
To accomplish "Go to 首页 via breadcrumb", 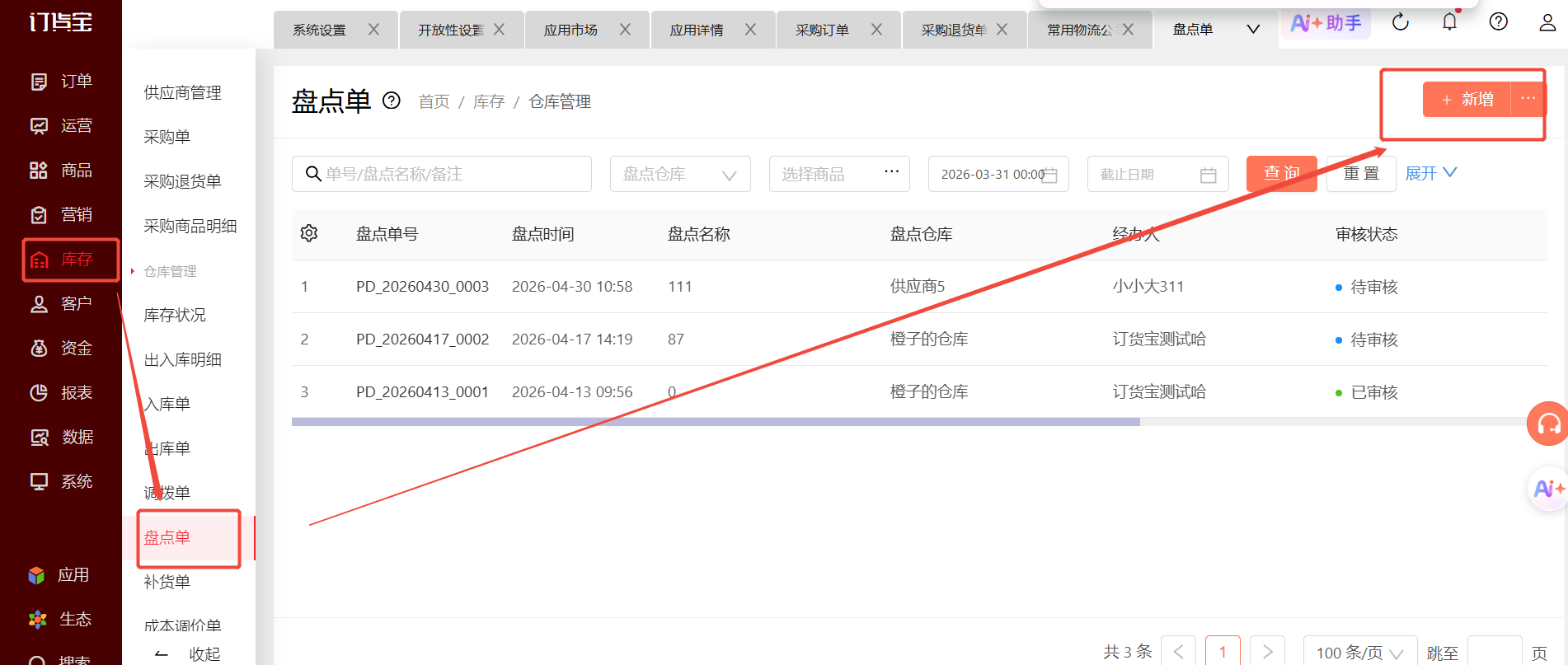I will click(x=434, y=101).
